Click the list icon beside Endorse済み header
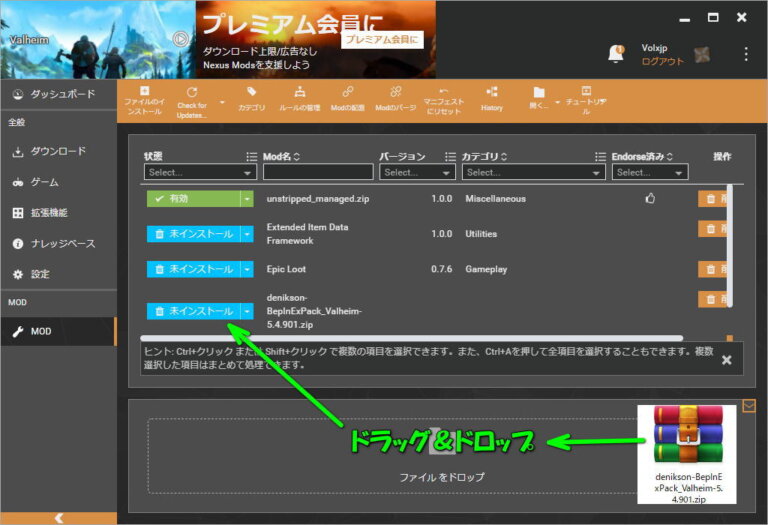768x525 pixels. (600, 157)
